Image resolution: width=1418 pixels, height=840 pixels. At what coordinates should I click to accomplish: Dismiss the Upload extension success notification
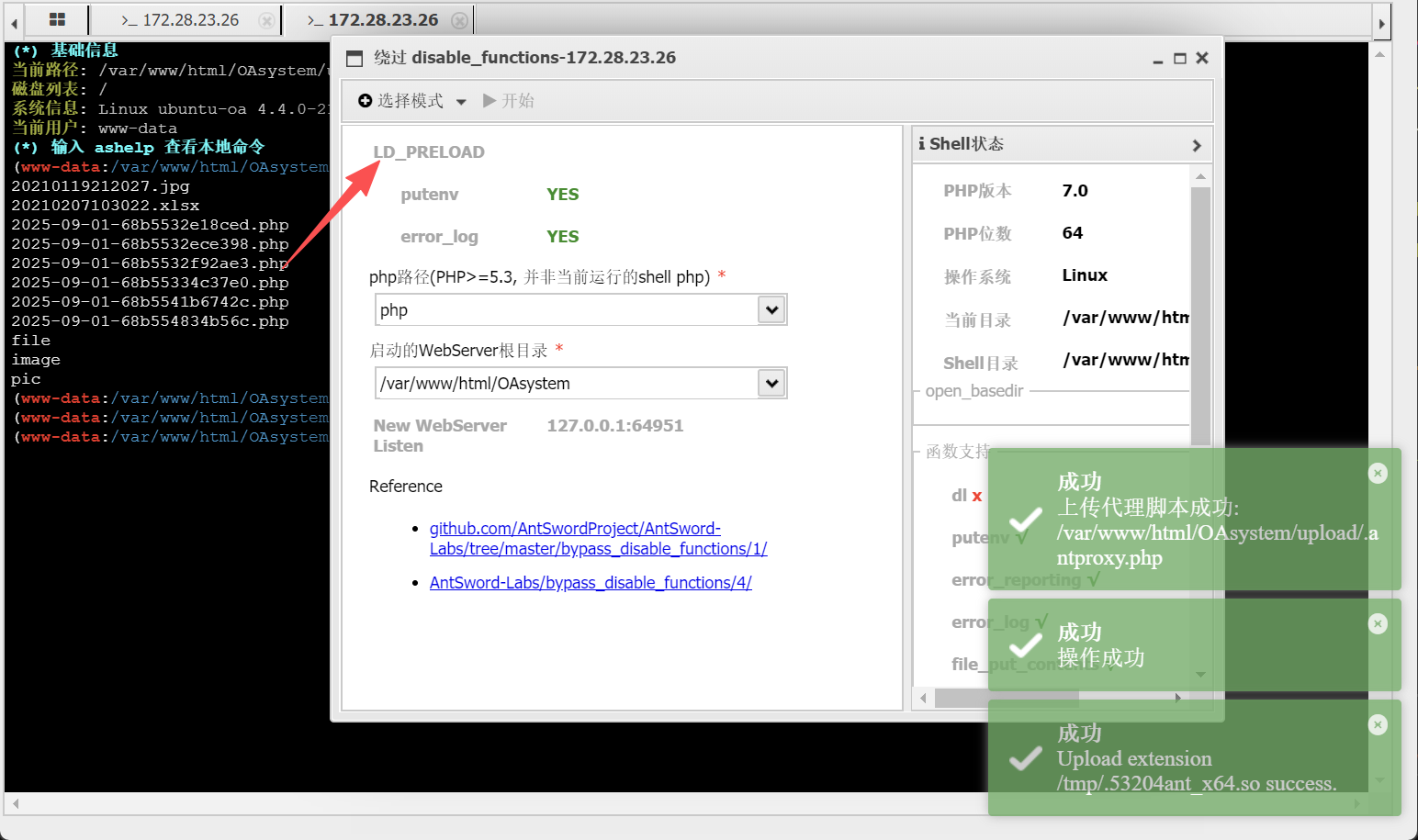tap(1378, 725)
